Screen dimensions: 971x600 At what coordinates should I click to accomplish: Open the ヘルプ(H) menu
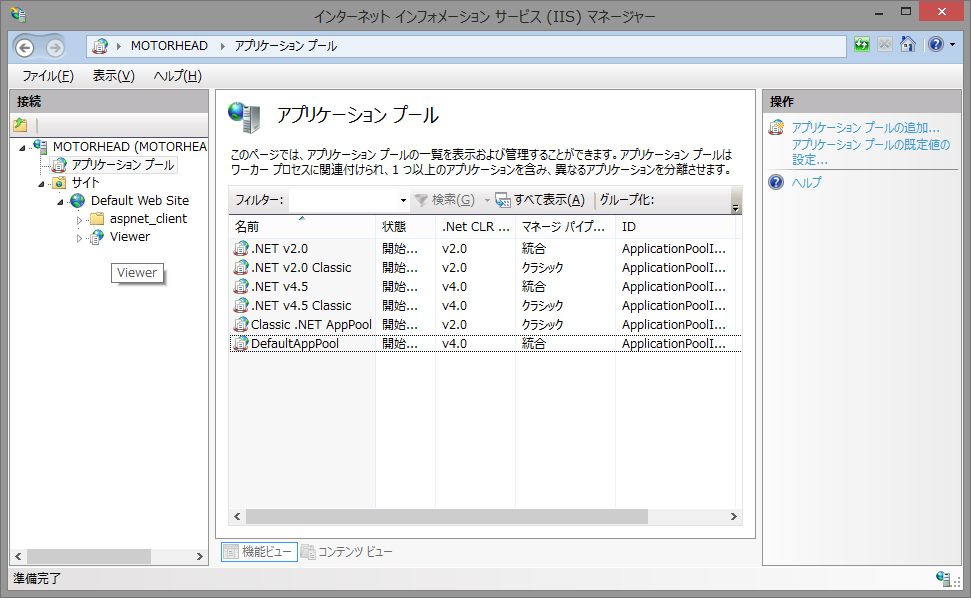click(177, 76)
